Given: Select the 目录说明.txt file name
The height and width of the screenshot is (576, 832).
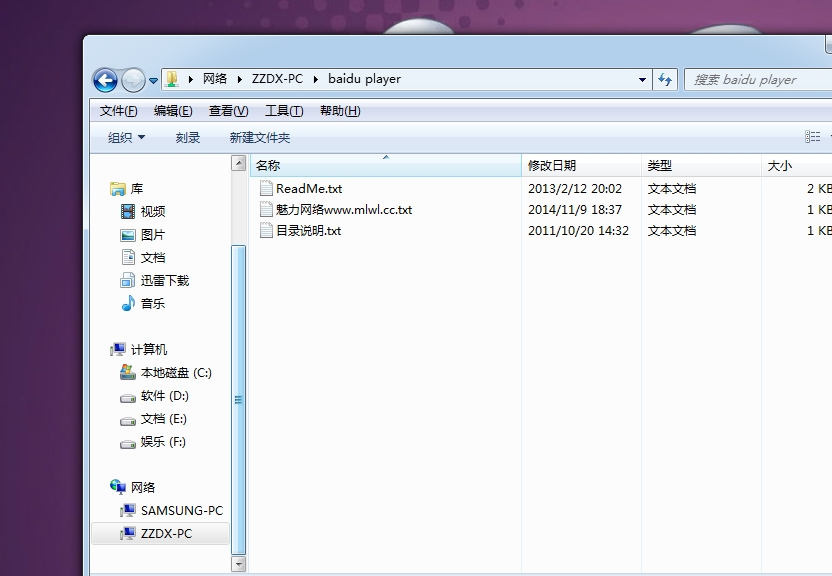Looking at the screenshot, I should 308,231.
